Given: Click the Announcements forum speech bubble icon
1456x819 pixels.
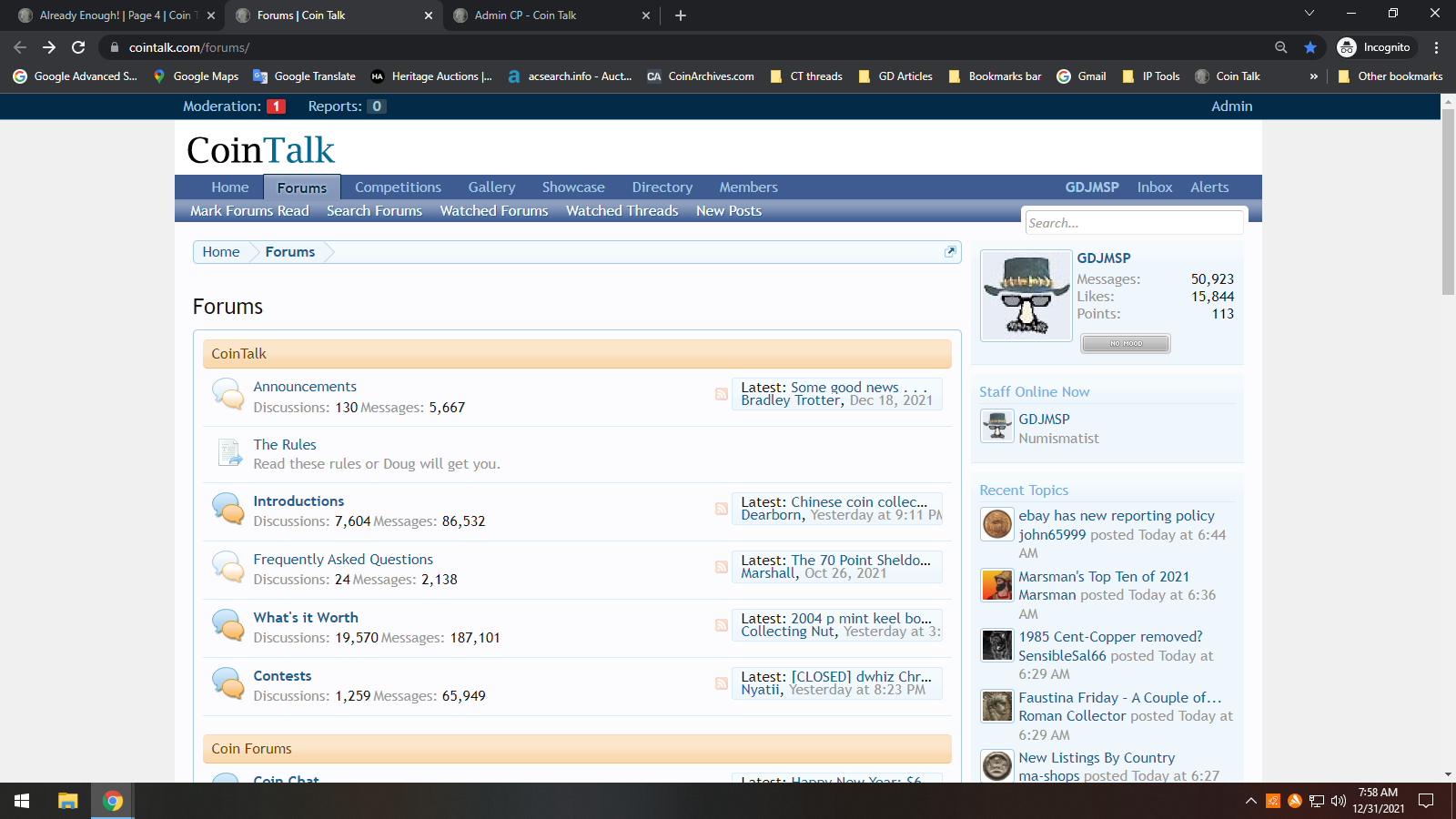Looking at the screenshot, I should [228, 393].
